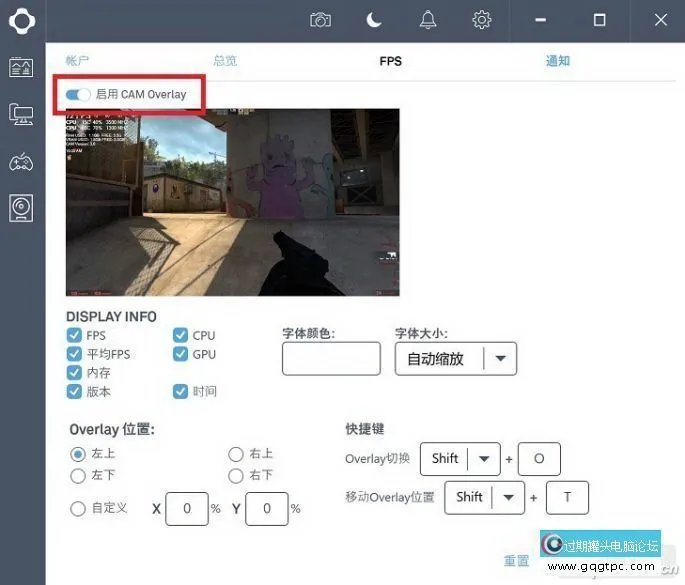Open the hardware device sidebar icon
Screen dimensions: 685x585
[x=21, y=208]
